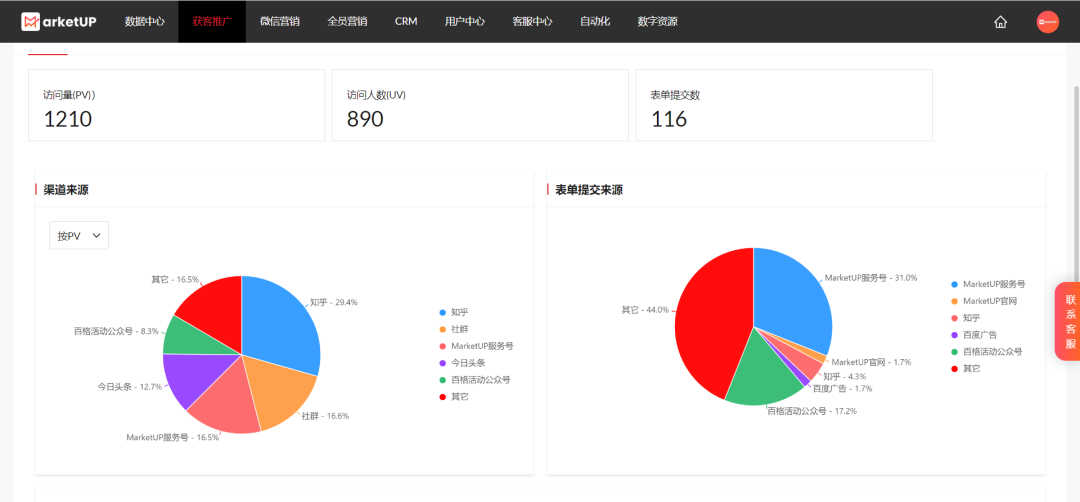The width and height of the screenshot is (1080, 502).
Task: Toggle 今日头条 legend item
Action: tap(463, 363)
